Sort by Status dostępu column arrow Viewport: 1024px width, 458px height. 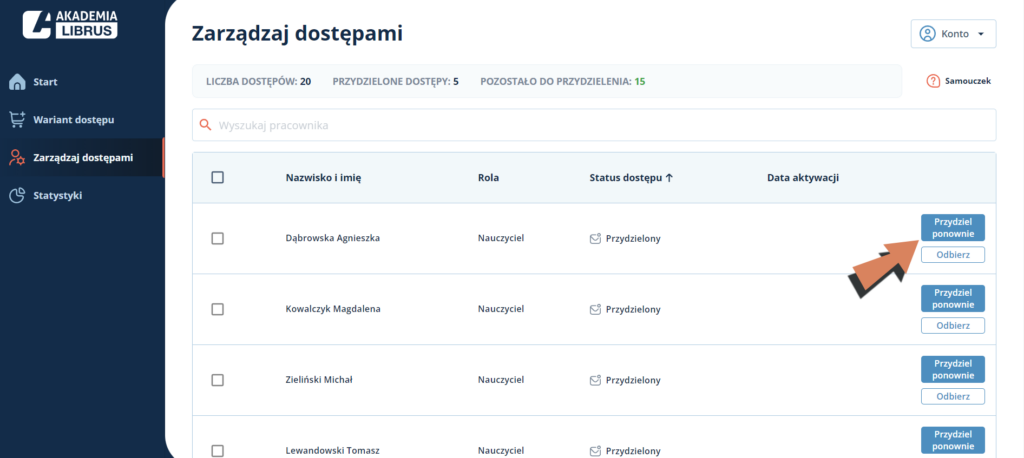(x=669, y=178)
